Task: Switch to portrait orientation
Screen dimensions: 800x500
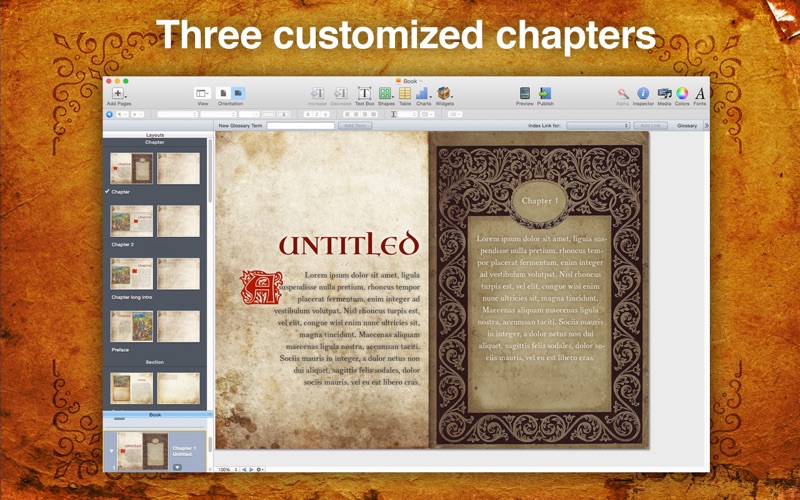Action: click(223, 93)
